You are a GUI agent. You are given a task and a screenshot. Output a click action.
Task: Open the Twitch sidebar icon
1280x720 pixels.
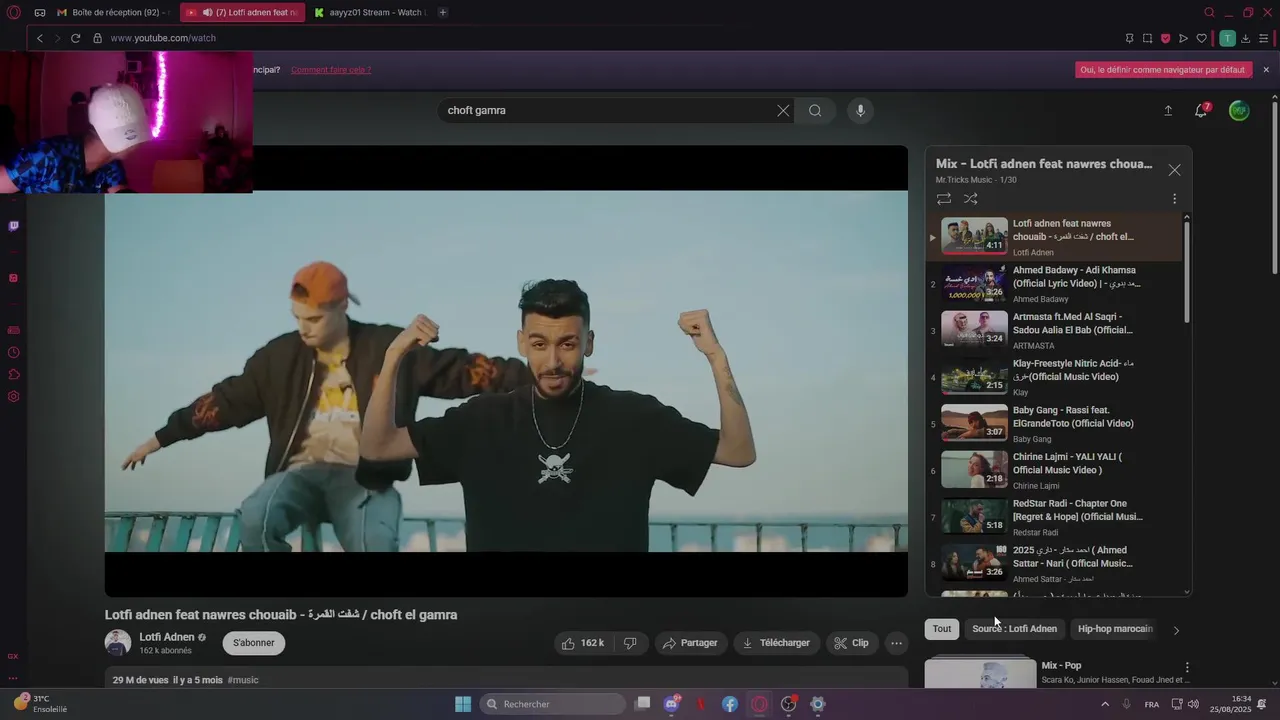(13, 226)
